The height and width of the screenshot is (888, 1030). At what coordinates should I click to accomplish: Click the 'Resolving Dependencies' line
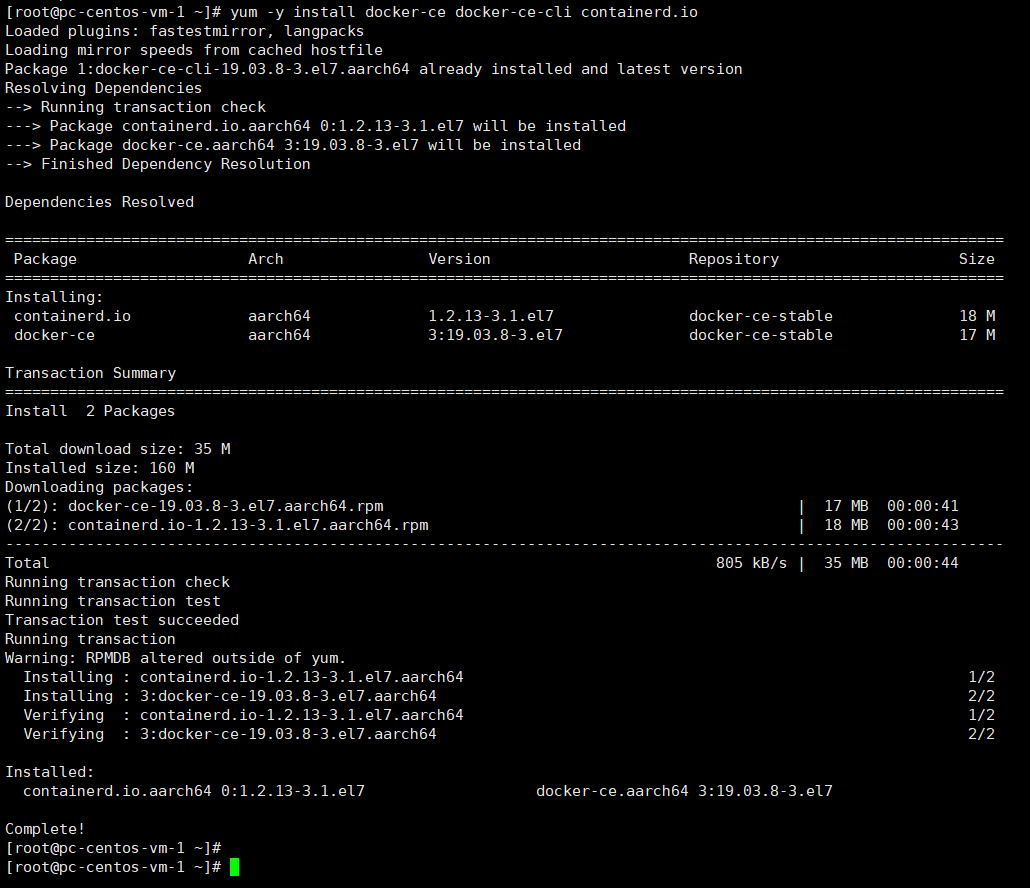click(104, 88)
